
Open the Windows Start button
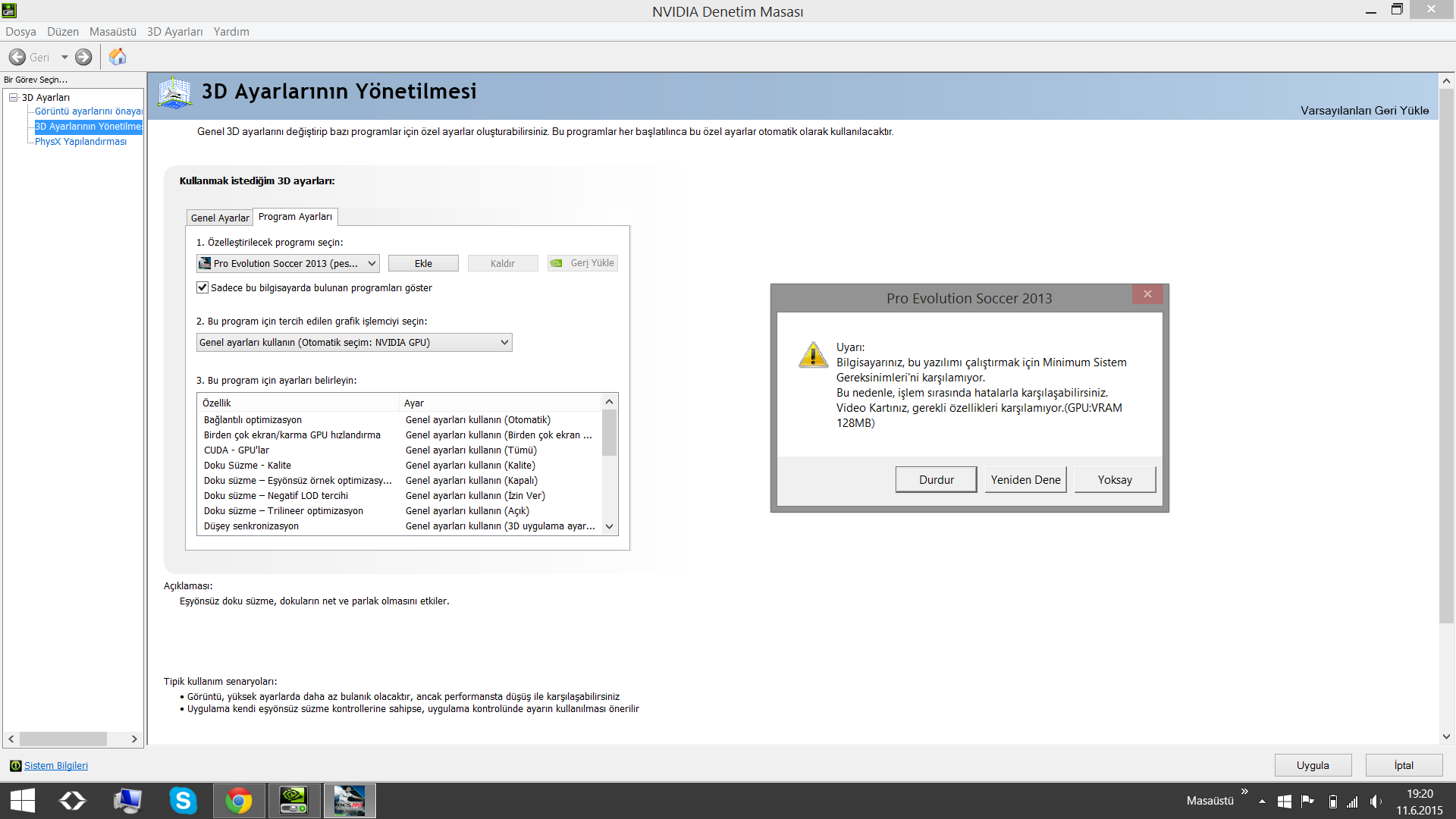tap(23, 801)
